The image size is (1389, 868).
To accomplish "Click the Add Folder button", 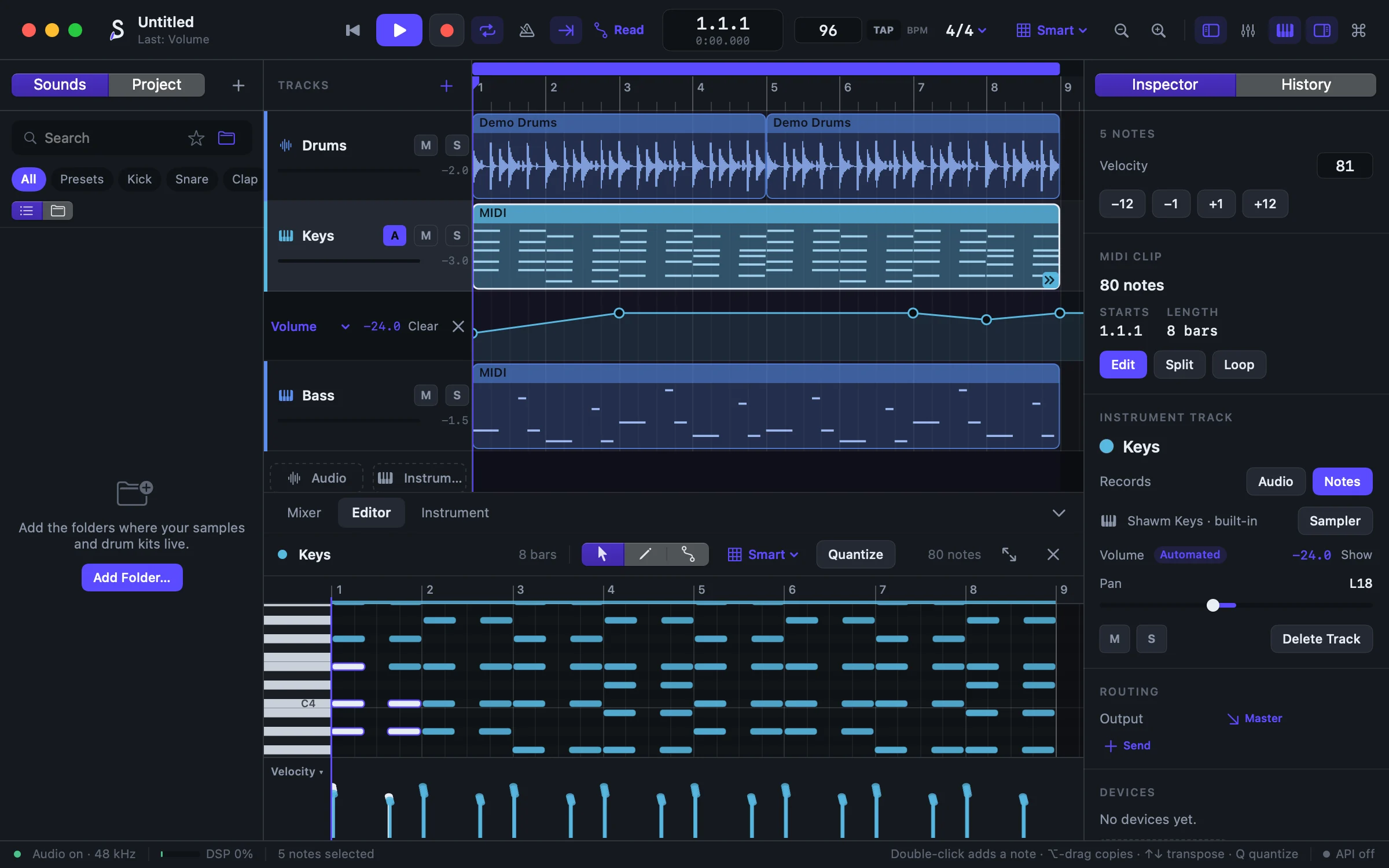I will coord(132,578).
